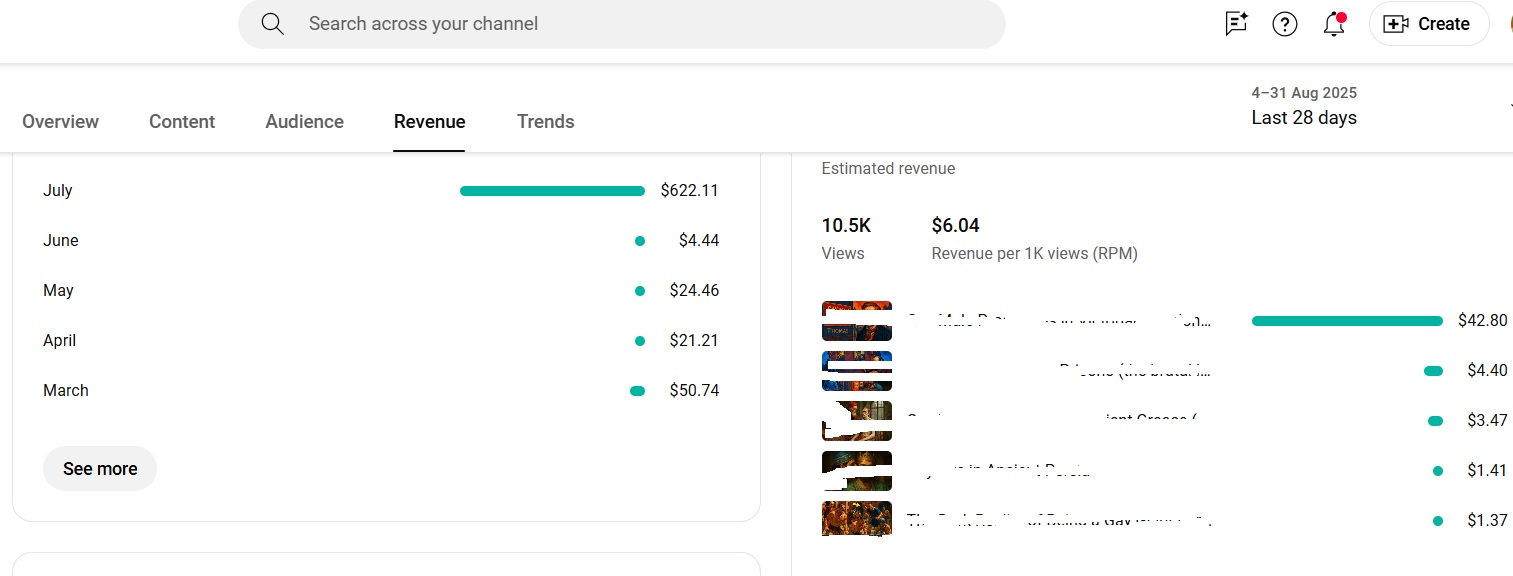Open the notifications bell

coord(1334,24)
